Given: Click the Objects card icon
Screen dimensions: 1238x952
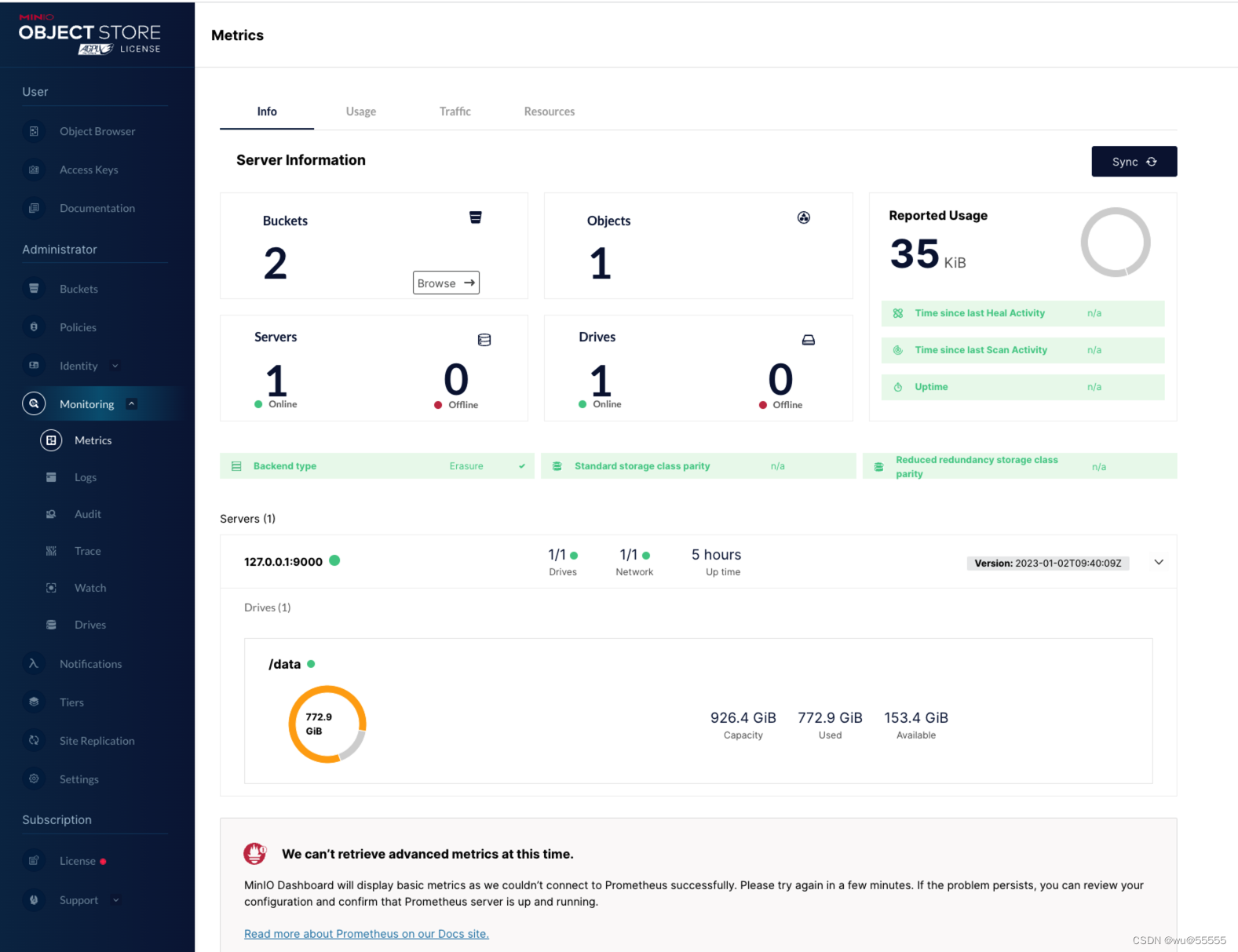Looking at the screenshot, I should (x=804, y=217).
